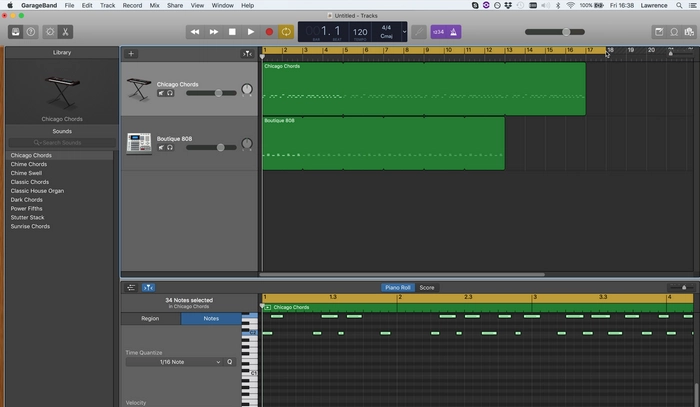700x407 pixels.
Task: Click the Wi-Fi status icon
Action: point(571,5)
